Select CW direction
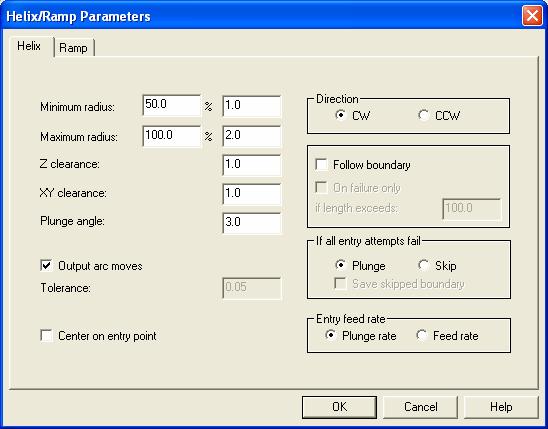This screenshot has height=429, width=548. click(340, 115)
